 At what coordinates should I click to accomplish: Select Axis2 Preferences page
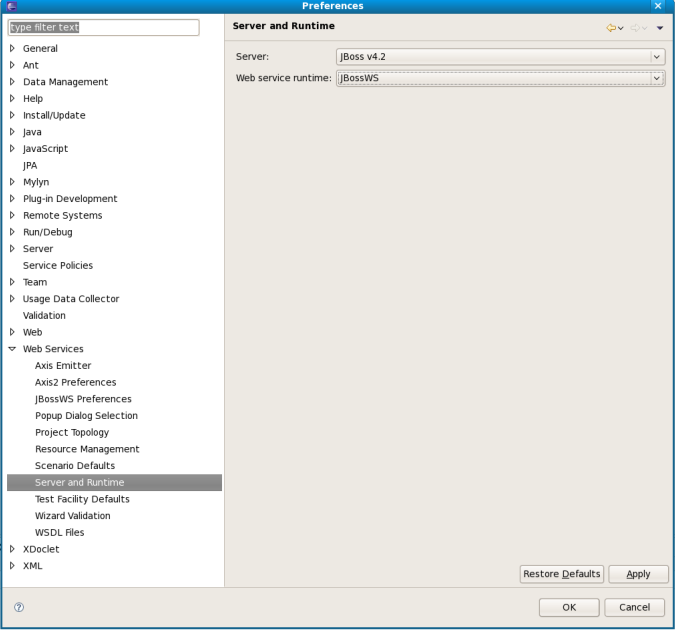click(75, 382)
